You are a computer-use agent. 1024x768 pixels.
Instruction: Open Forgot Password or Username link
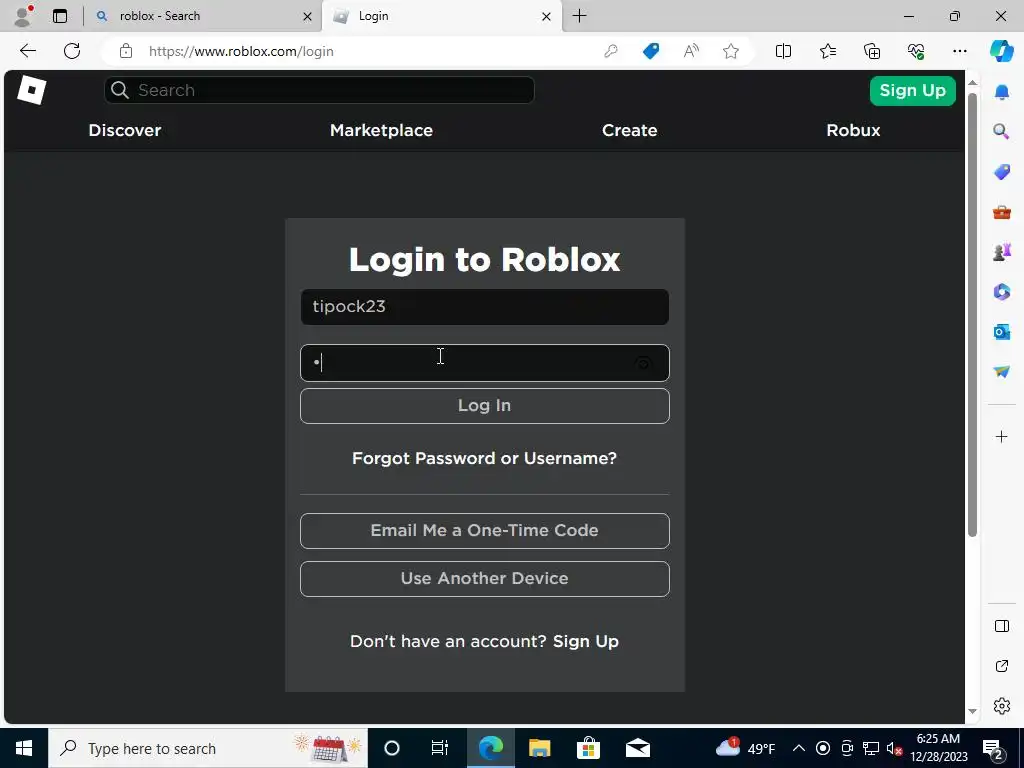[x=485, y=458]
